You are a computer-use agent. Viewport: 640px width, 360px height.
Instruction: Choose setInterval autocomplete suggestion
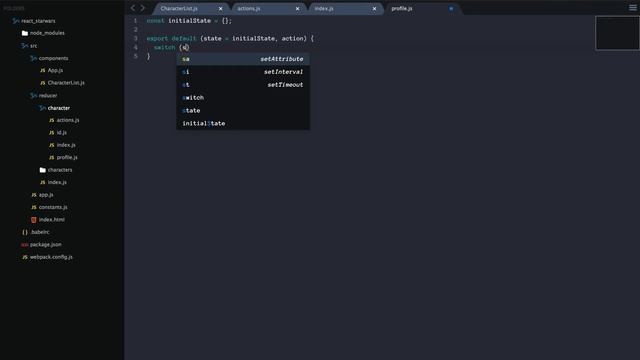click(x=243, y=72)
